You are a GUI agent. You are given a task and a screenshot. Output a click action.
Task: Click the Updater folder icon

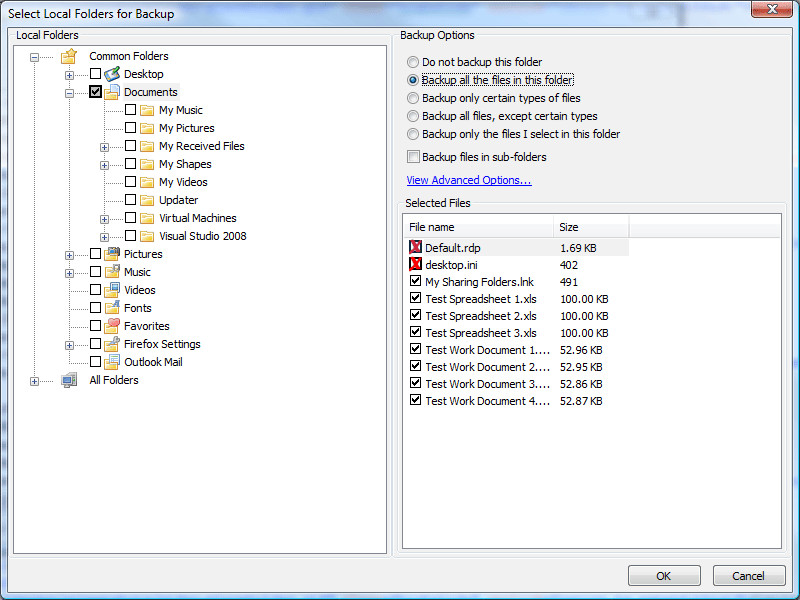point(147,200)
